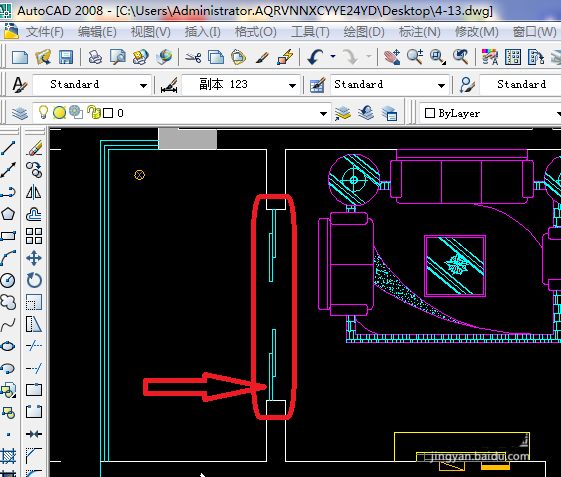Open Dimension menu 标注(N)
Viewport: 561px width, 477px height.
420,32
